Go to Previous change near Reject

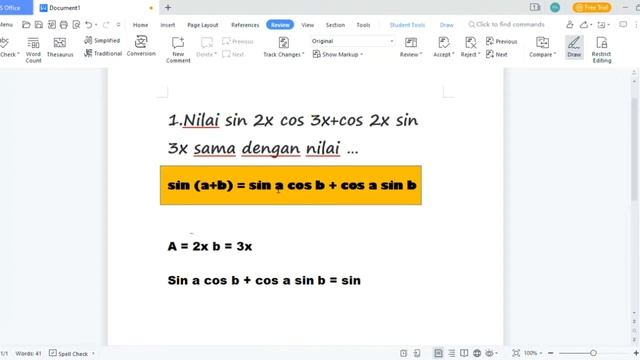point(502,41)
